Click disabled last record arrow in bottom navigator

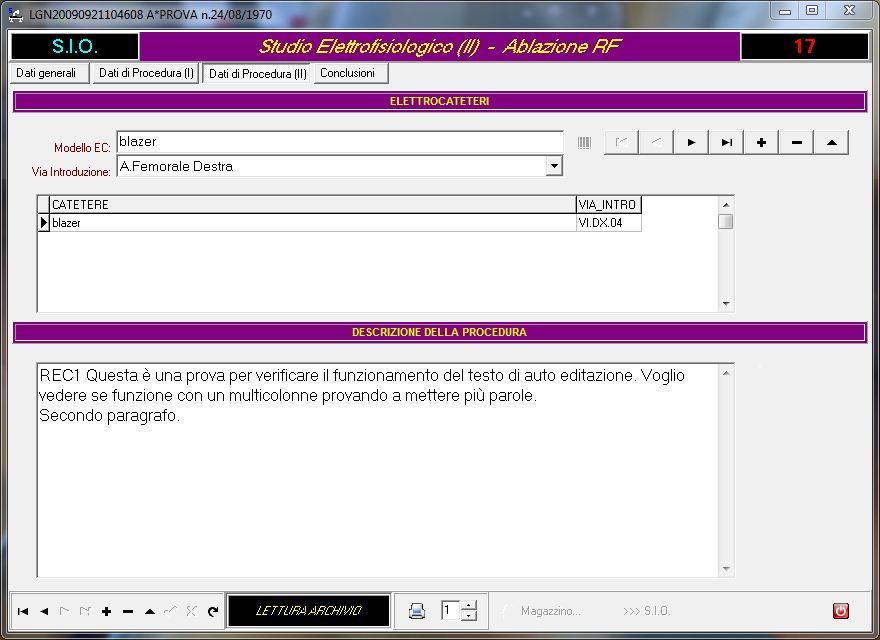pyautogui.click(x=85, y=611)
